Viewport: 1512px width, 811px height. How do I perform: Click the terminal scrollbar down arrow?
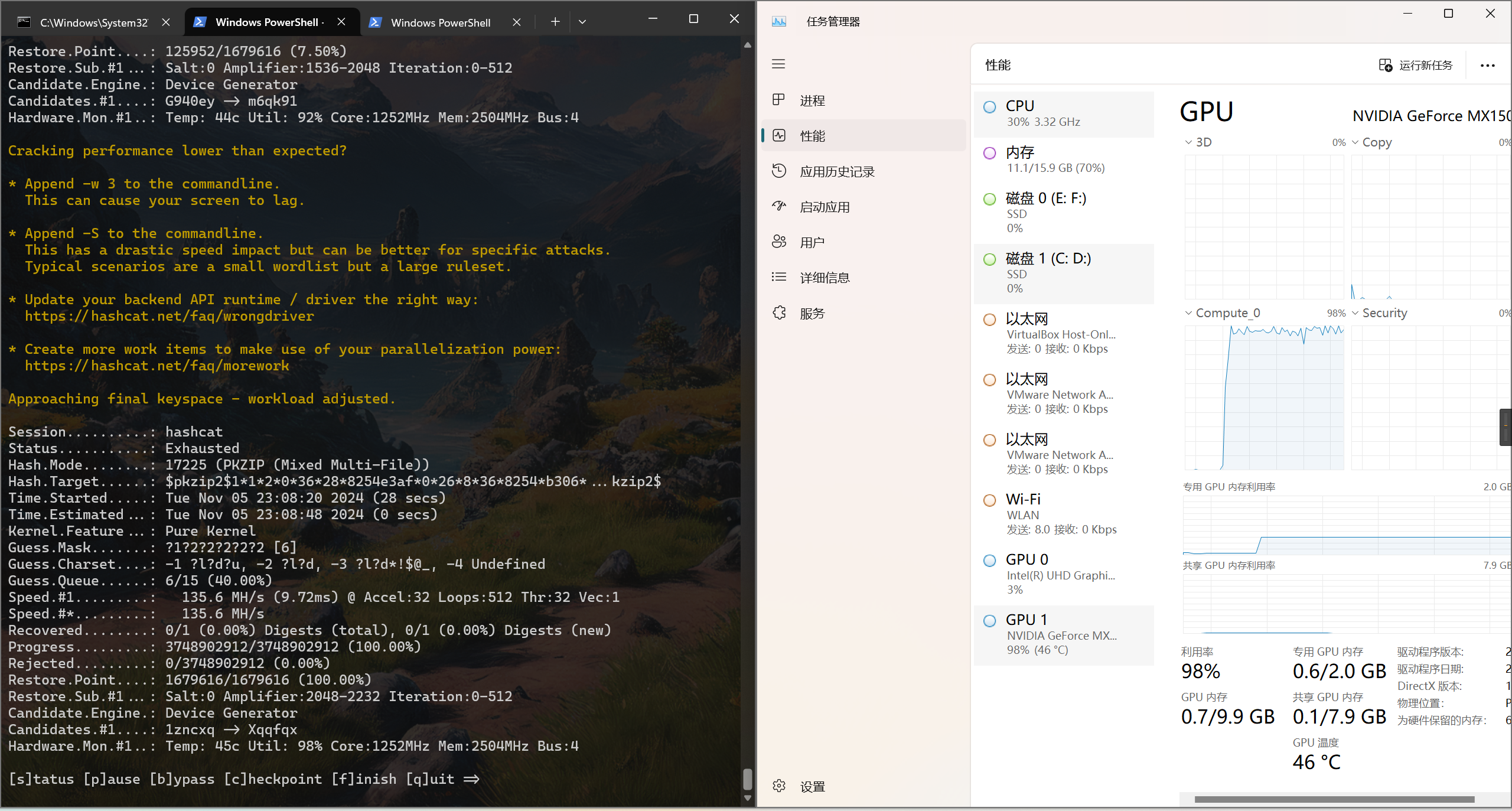(x=747, y=798)
